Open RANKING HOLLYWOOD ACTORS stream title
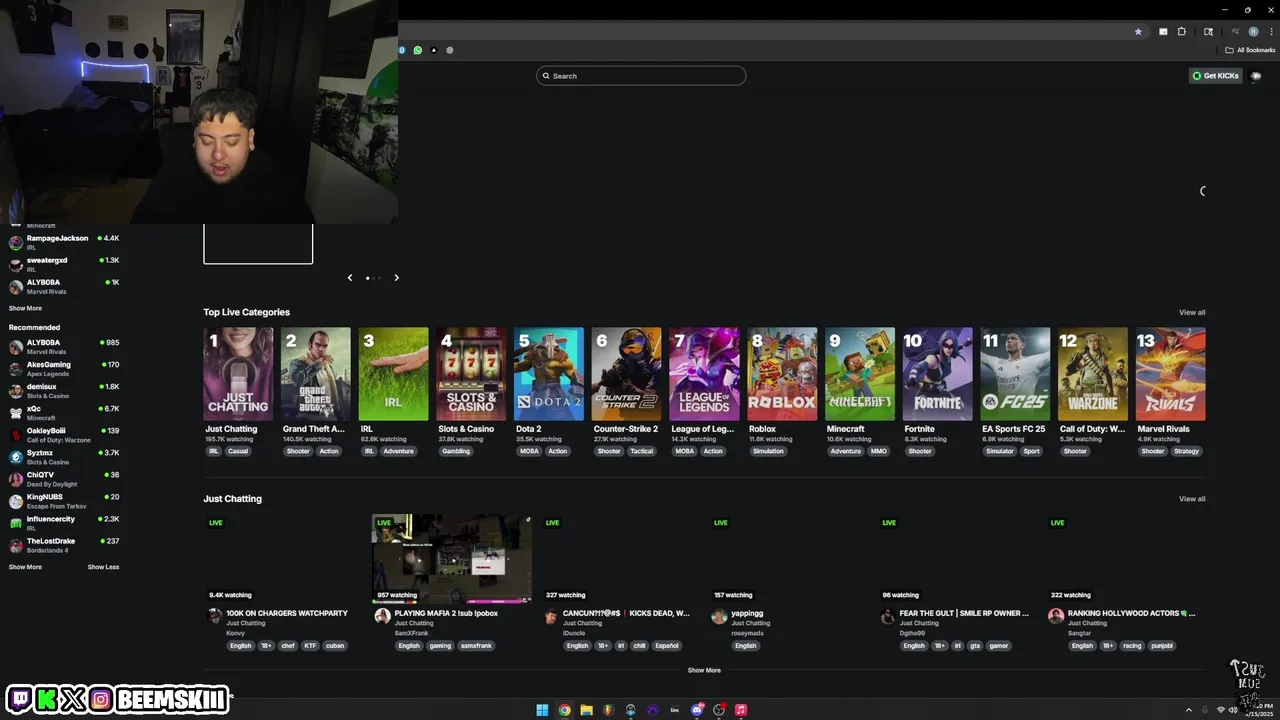 (1131, 613)
